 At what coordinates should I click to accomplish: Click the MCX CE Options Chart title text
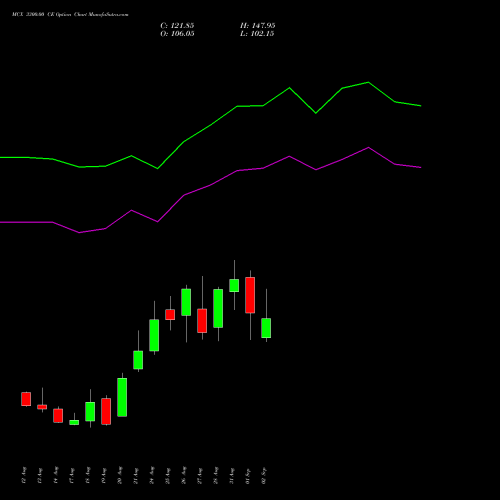[x=70, y=14]
